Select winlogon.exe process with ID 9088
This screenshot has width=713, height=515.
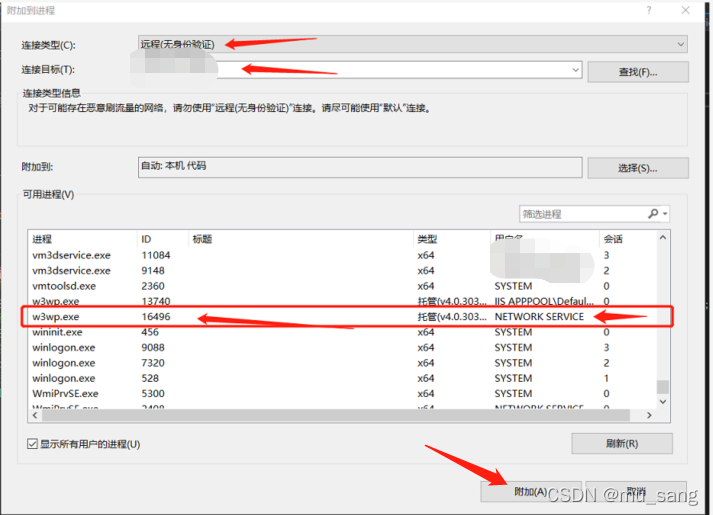342,347
